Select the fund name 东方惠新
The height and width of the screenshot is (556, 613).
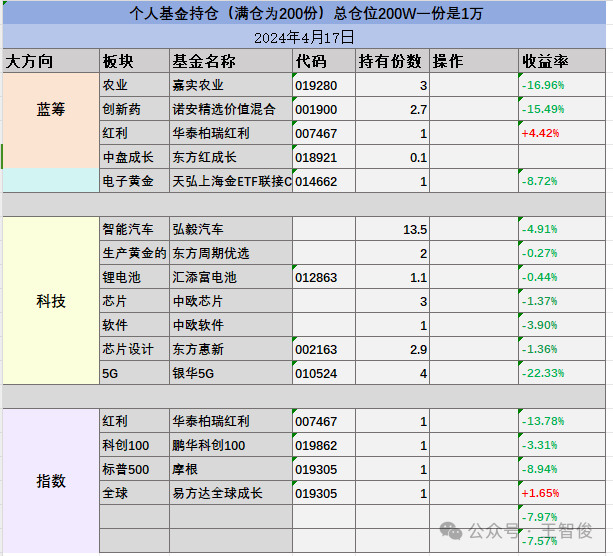[231, 349]
